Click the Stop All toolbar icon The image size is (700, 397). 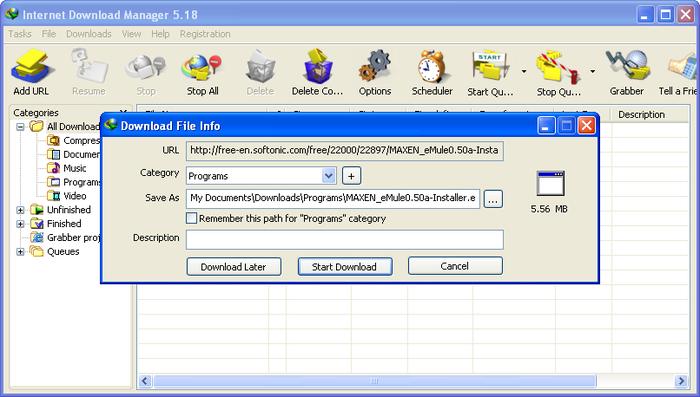202,67
